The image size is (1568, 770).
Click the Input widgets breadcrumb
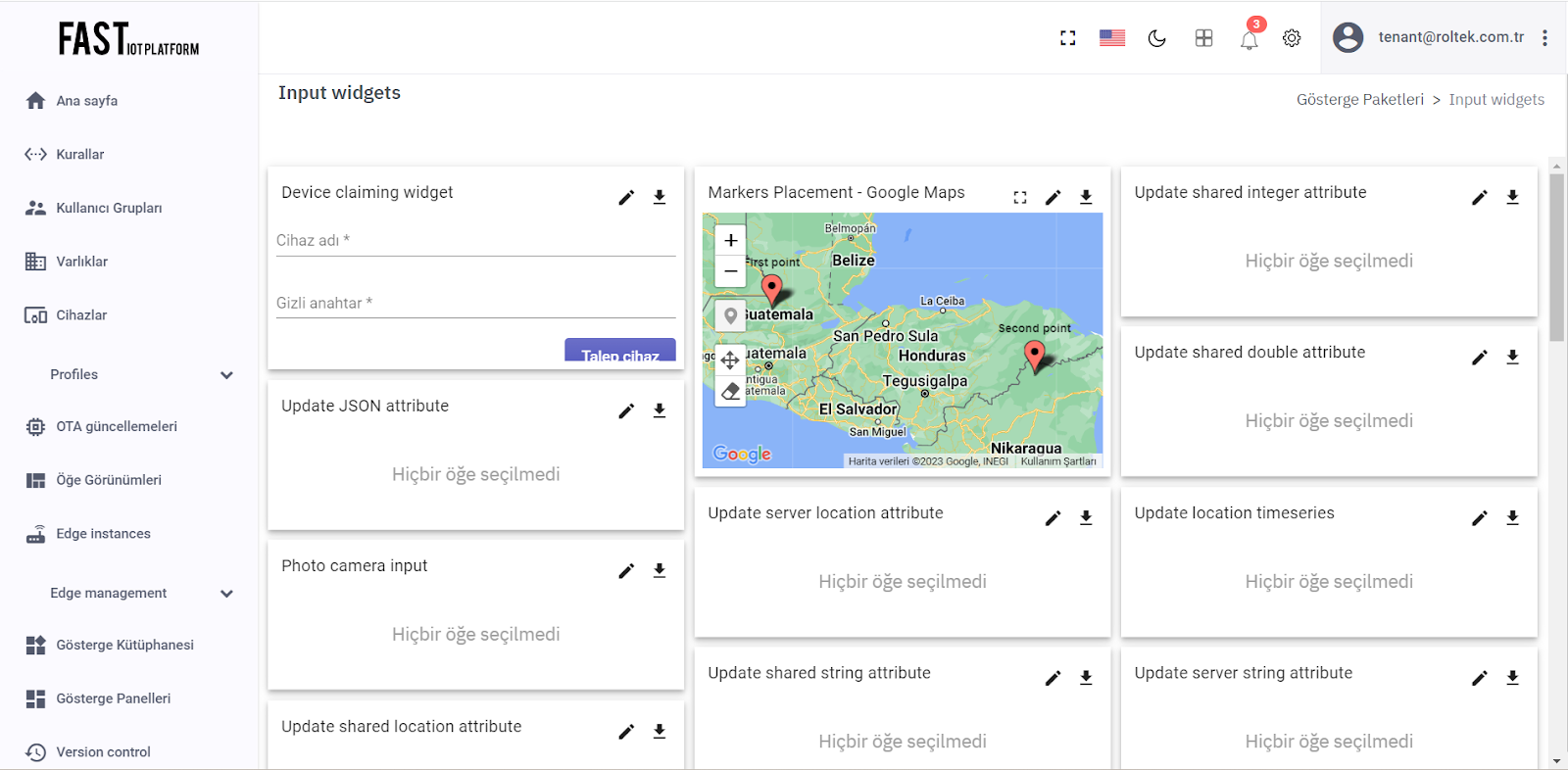[x=1496, y=100]
